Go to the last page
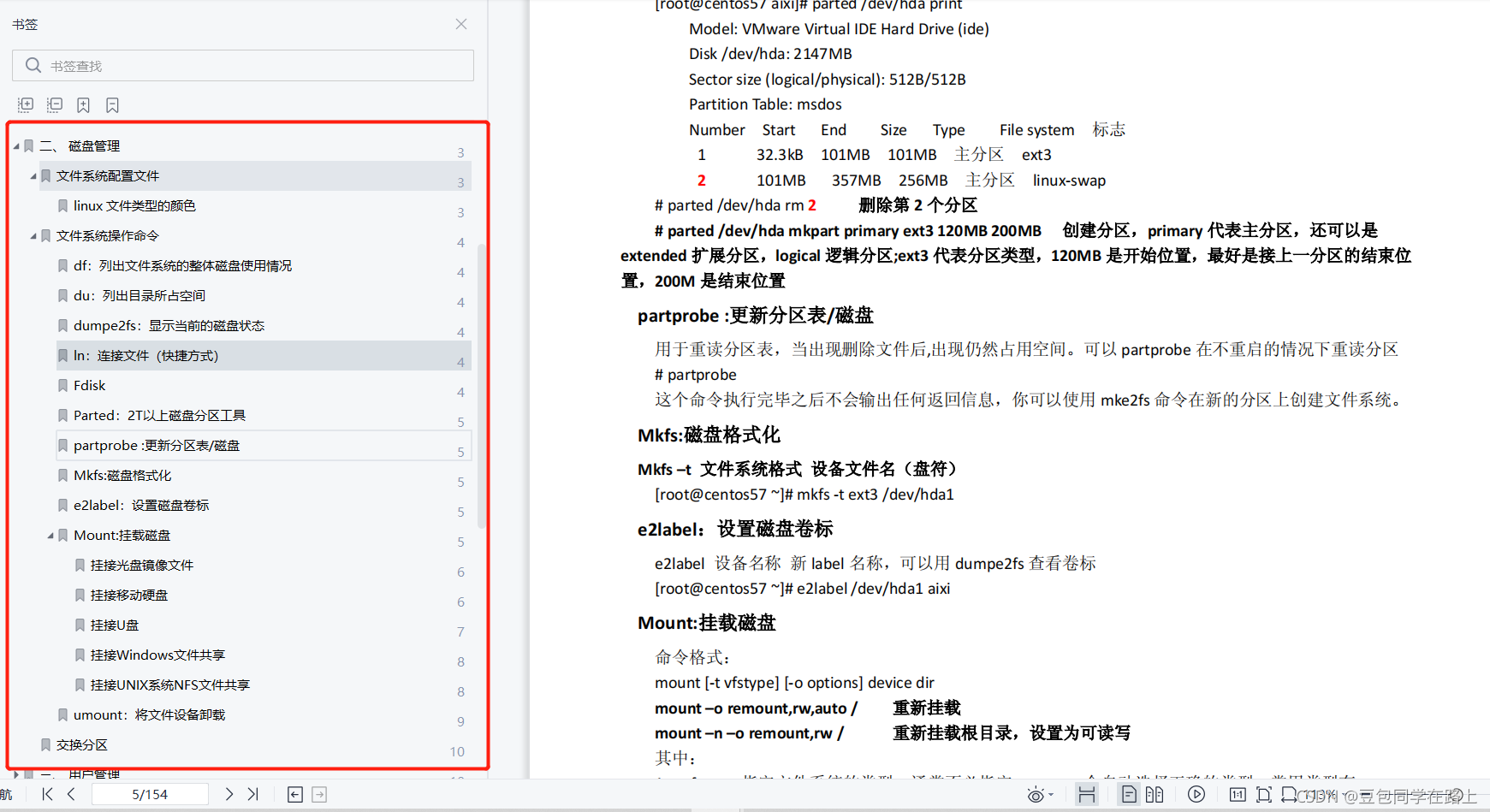Screen dimensions: 1490x812 coord(252,794)
